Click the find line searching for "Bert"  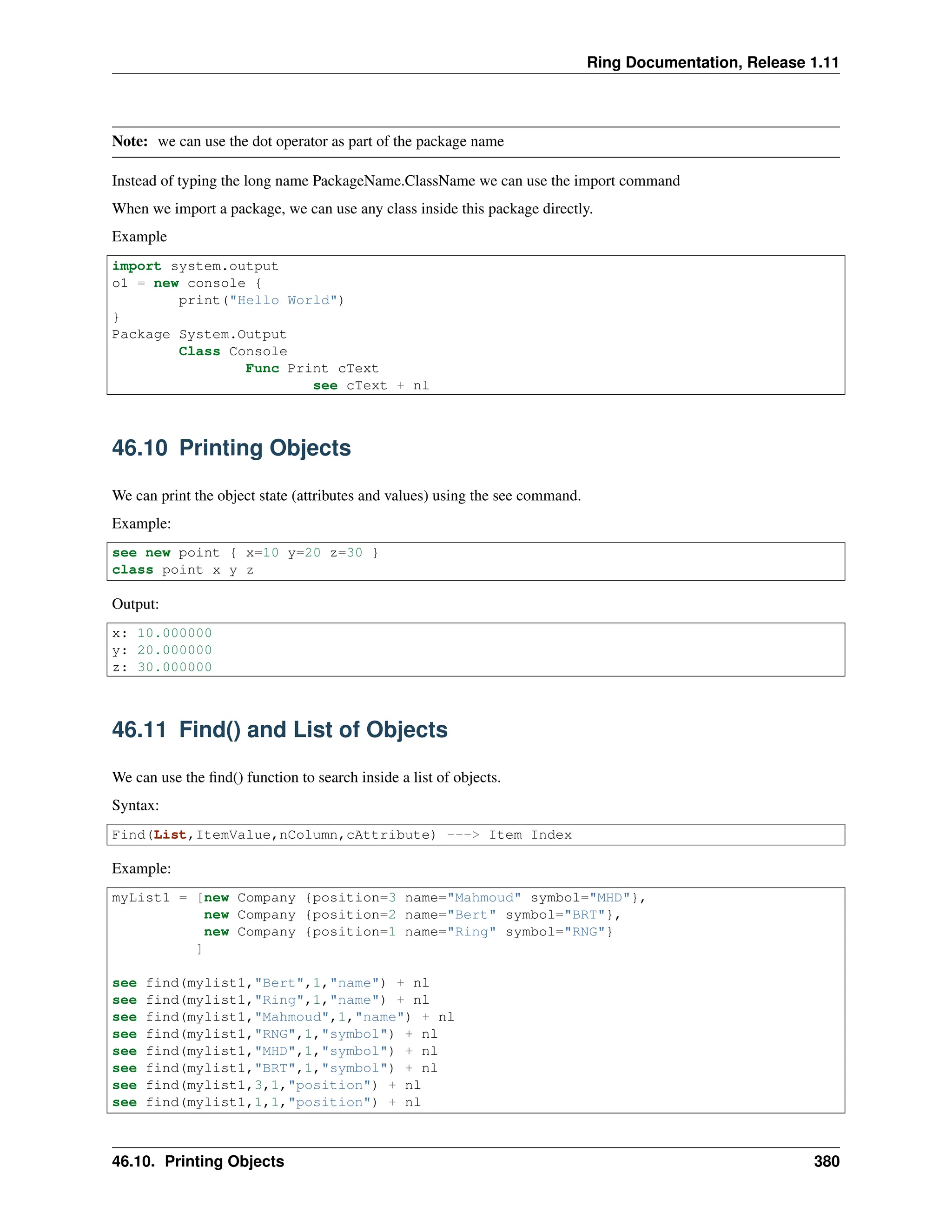coord(270,983)
